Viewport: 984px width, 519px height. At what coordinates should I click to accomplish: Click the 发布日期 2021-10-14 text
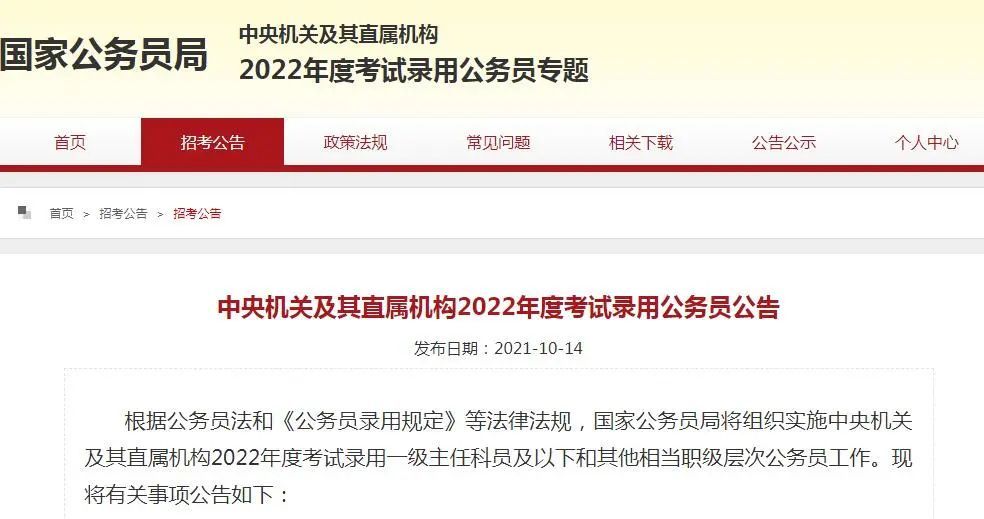(498, 348)
